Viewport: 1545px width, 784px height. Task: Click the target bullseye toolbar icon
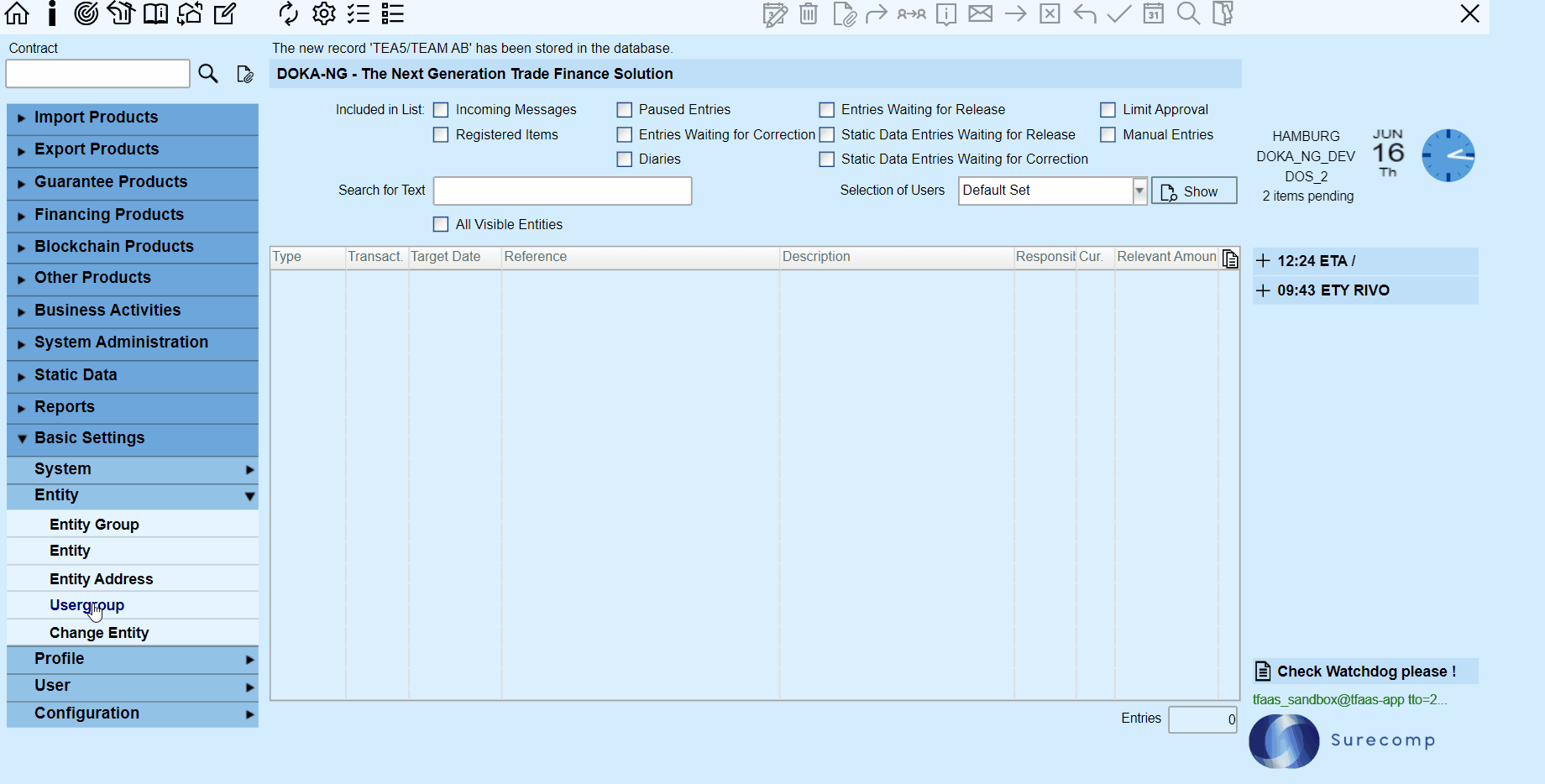click(x=86, y=13)
